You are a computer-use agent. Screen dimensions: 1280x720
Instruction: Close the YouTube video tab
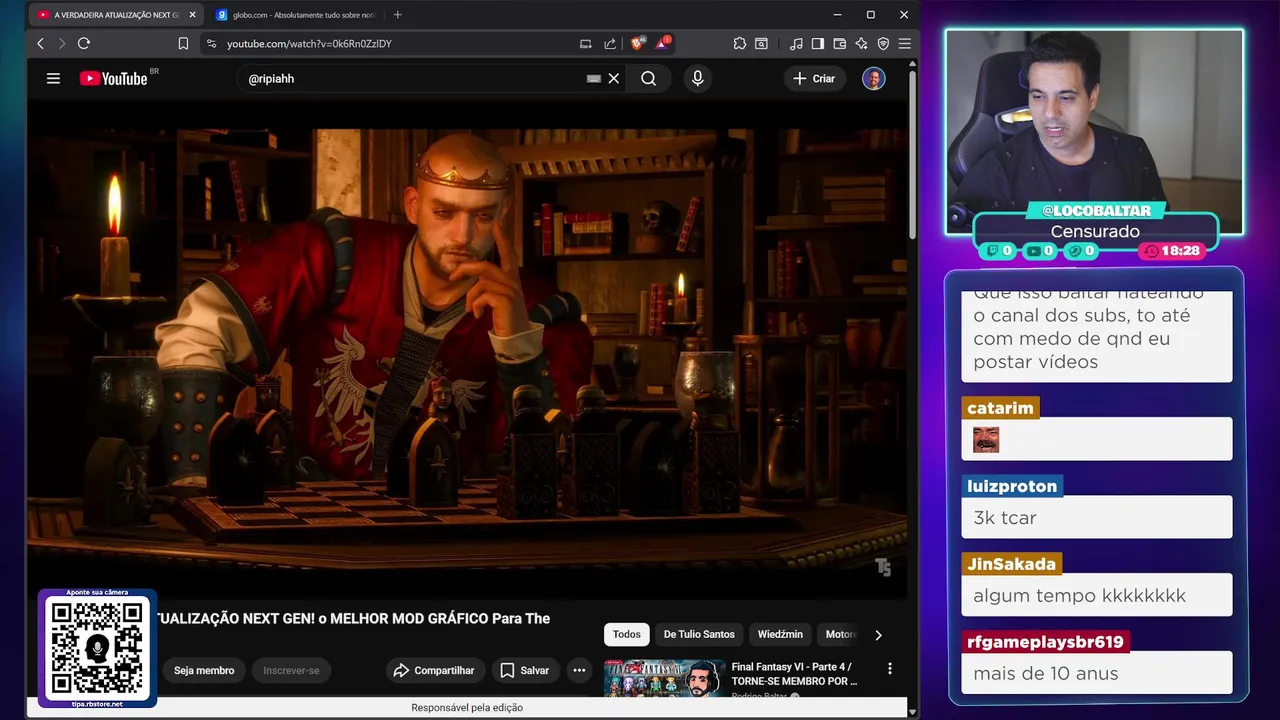point(193,15)
